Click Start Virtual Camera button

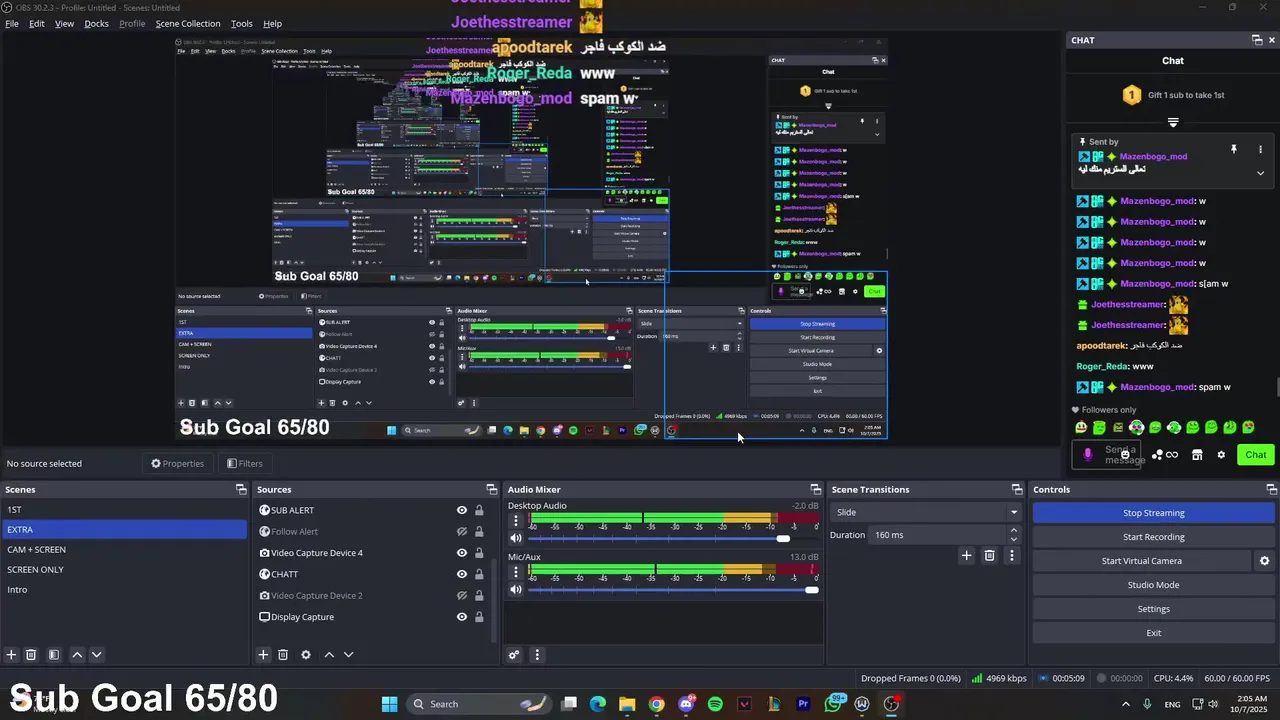[x=1141, y=561]
